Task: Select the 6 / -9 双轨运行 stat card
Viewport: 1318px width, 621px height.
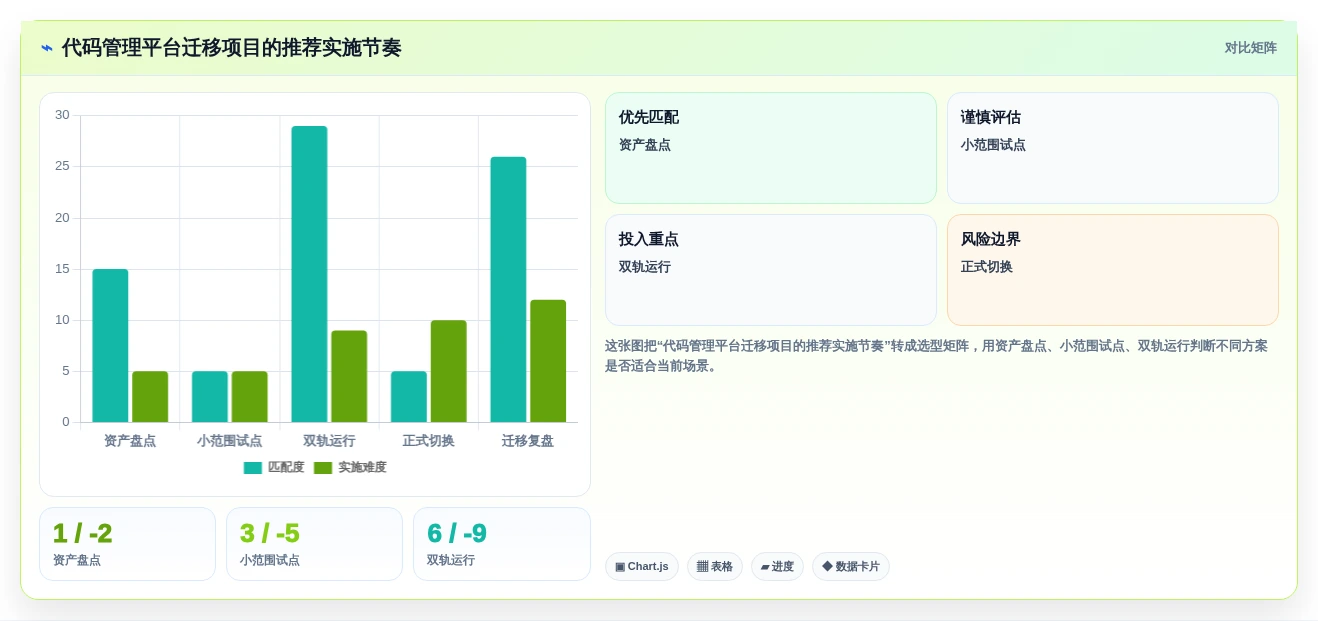Action: click(501, 544)
